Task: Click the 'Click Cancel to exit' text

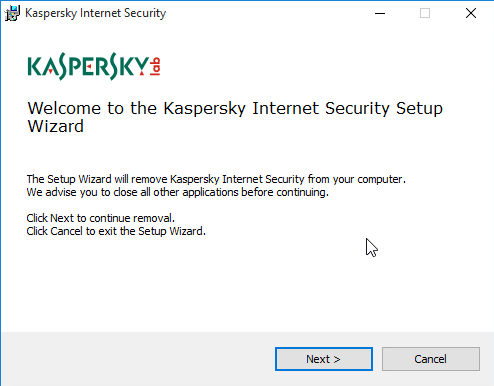Action: tap(116, 231)
